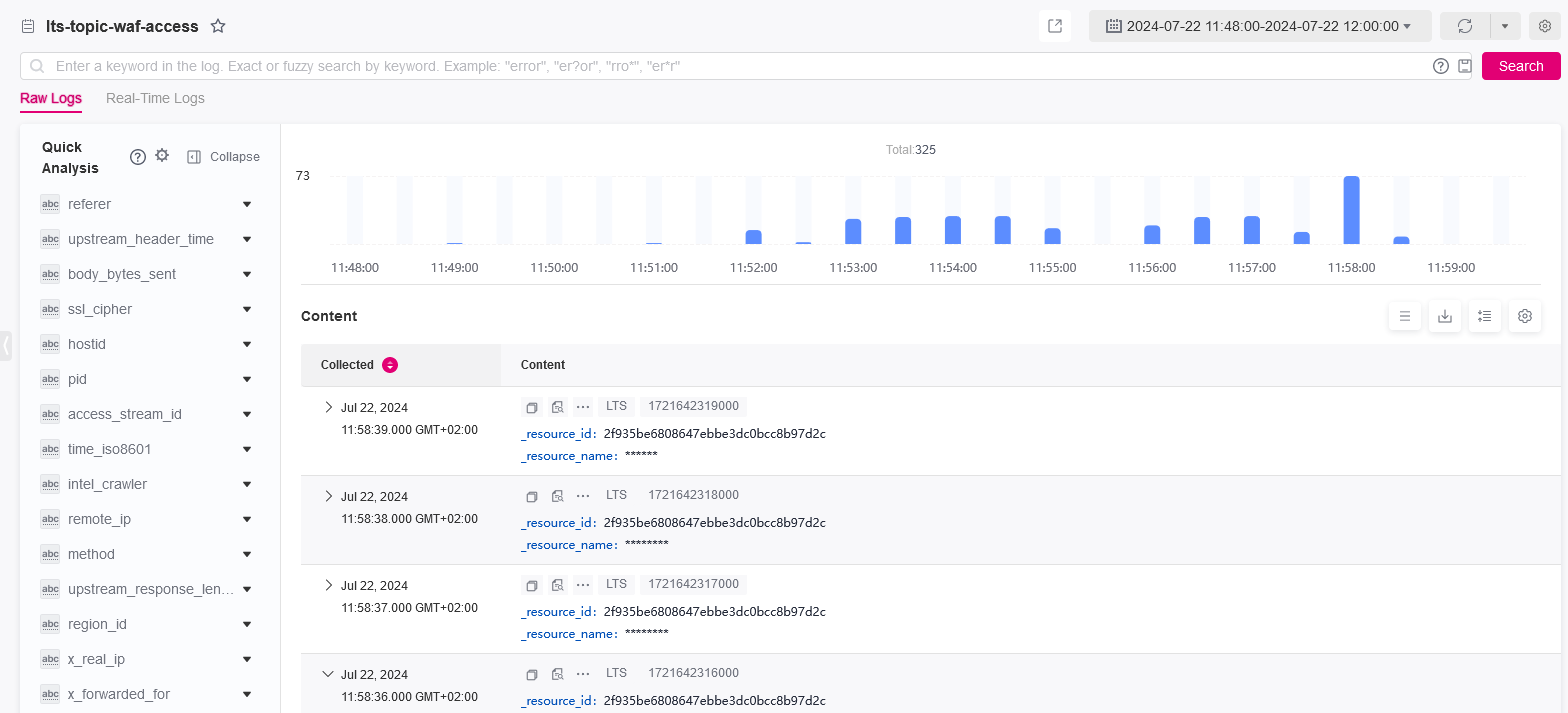The width and height of the screenshot is (1568, 713).
Task: Star the lts-topic-waf-access log stream
Action: 218,26
